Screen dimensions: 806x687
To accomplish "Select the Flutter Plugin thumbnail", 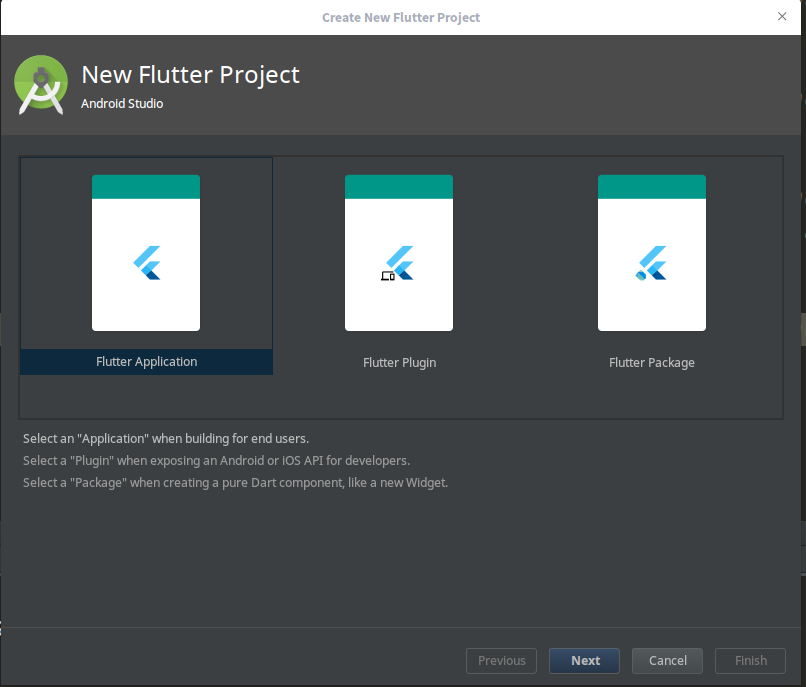I will click(399, 253).
